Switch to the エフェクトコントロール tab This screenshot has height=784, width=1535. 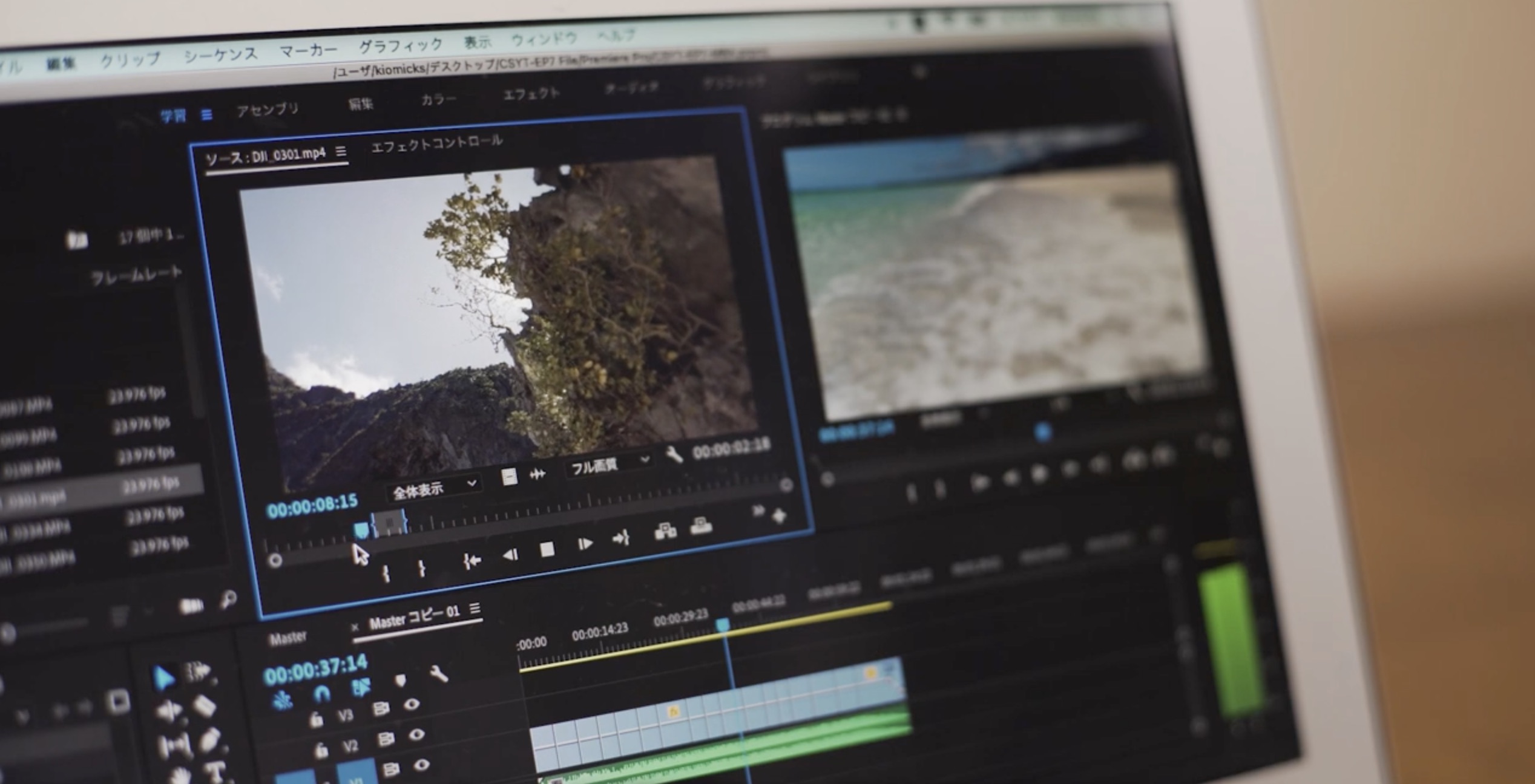click(436, 144)
